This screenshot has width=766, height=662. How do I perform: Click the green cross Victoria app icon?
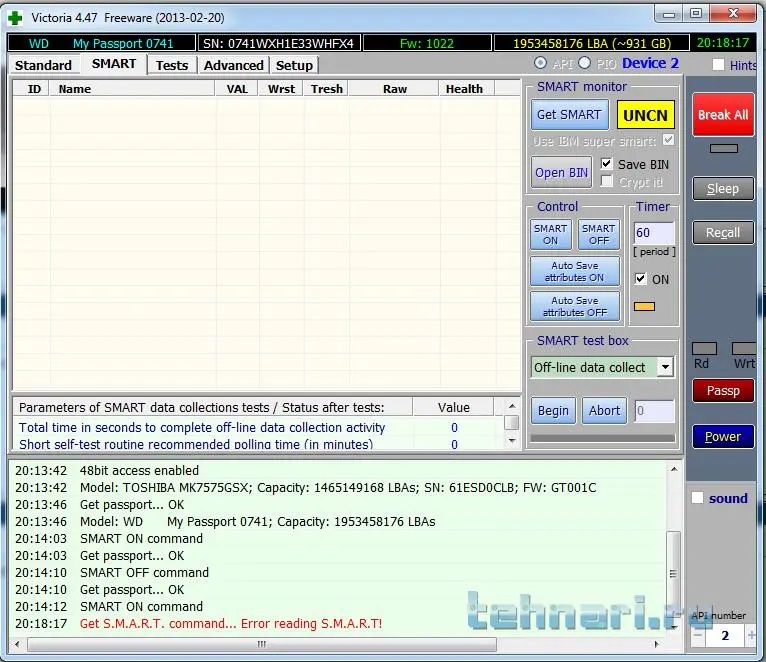pyautogui.click(x=14, y=17)
